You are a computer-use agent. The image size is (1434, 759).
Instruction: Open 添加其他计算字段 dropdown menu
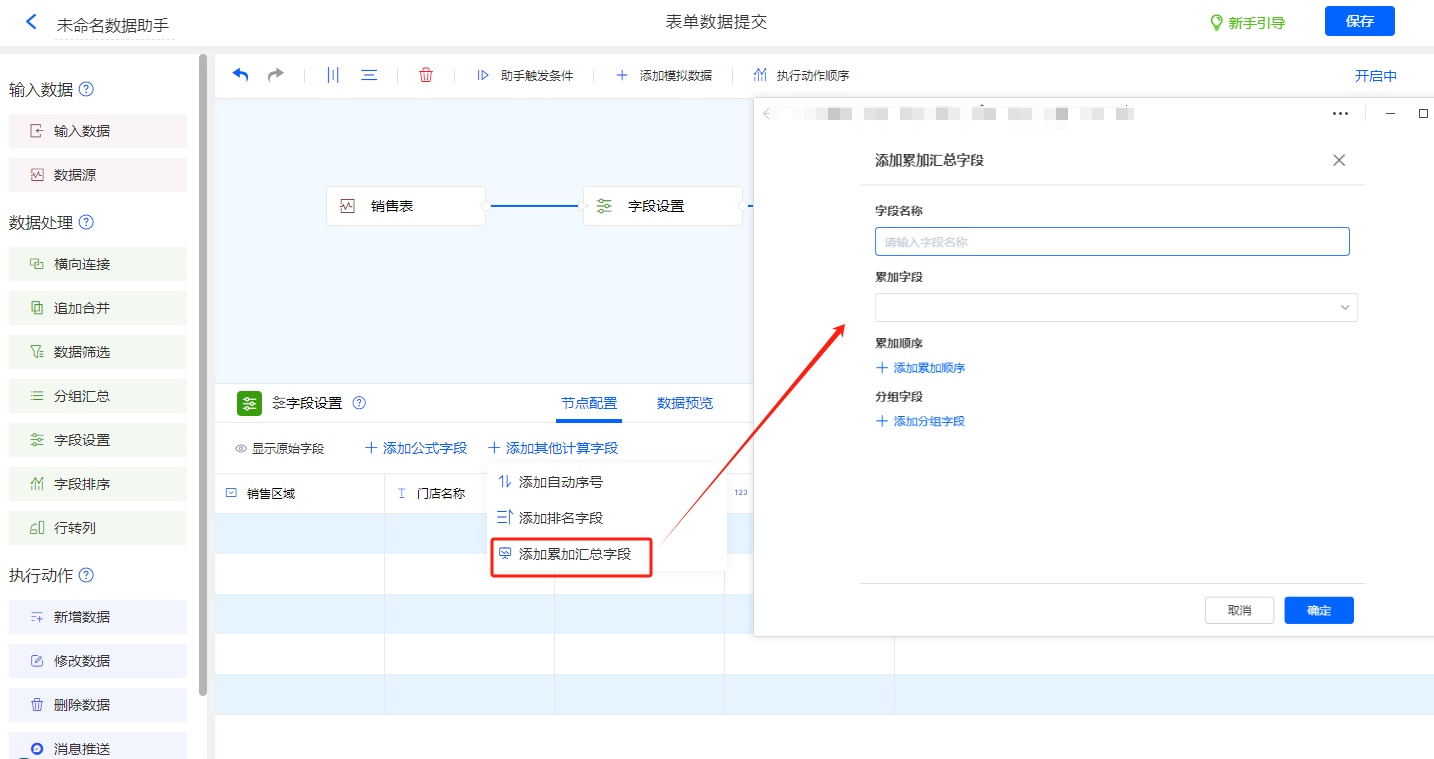[x=553, y=449]
